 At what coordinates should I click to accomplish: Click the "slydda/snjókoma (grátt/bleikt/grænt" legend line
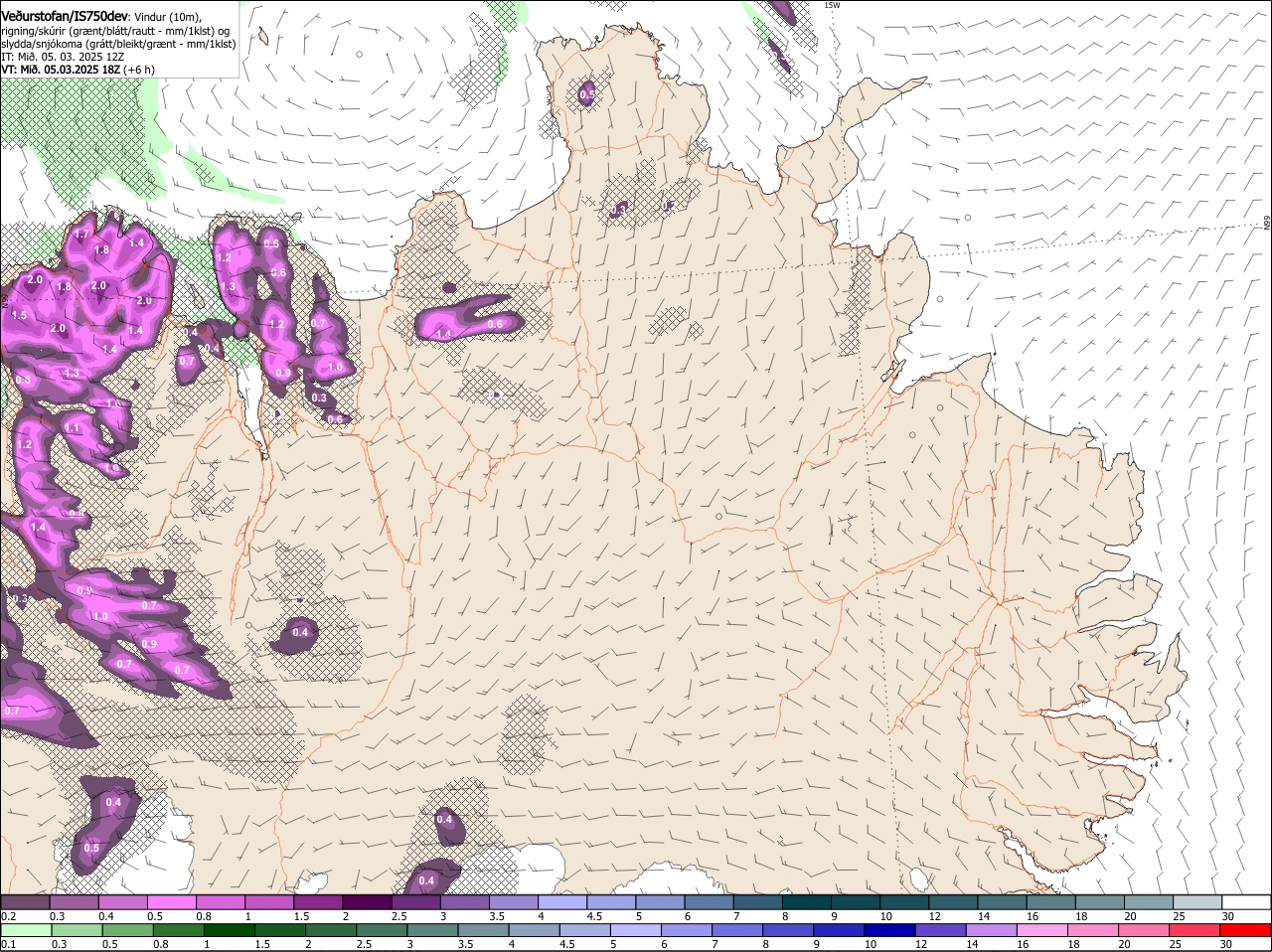click(118, 44)
